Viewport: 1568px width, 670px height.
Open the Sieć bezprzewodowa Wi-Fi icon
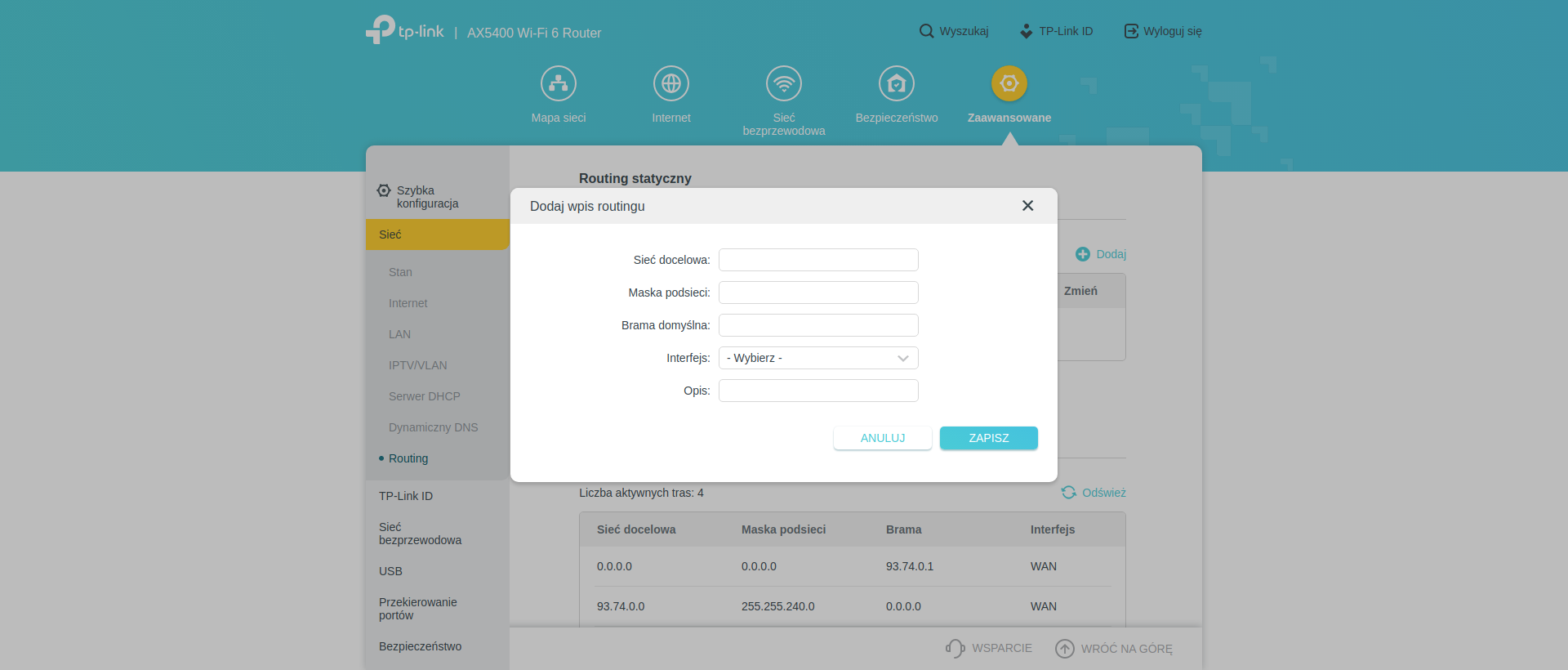[784, 83]
